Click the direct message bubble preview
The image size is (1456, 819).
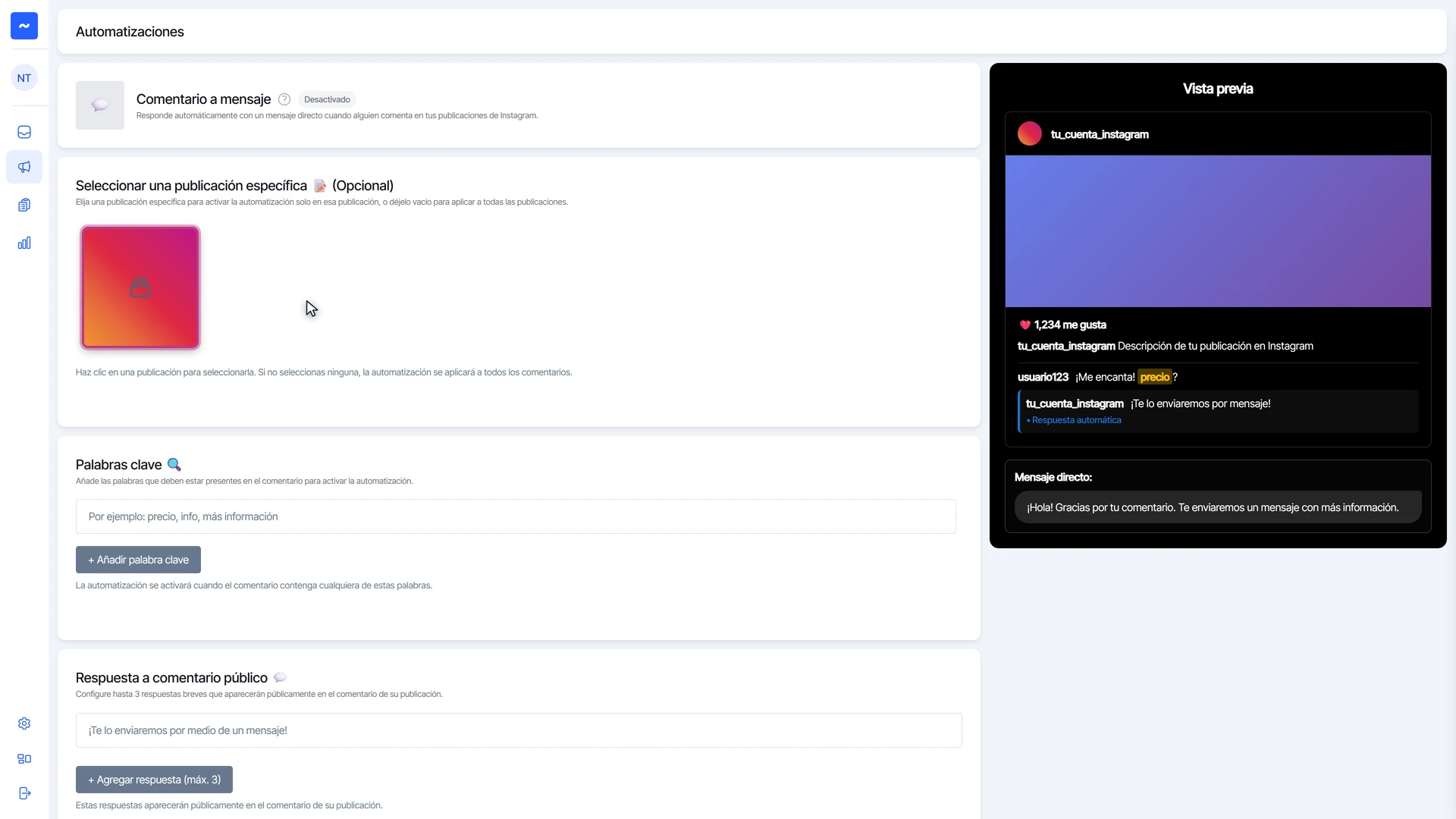pos(1218,507)
